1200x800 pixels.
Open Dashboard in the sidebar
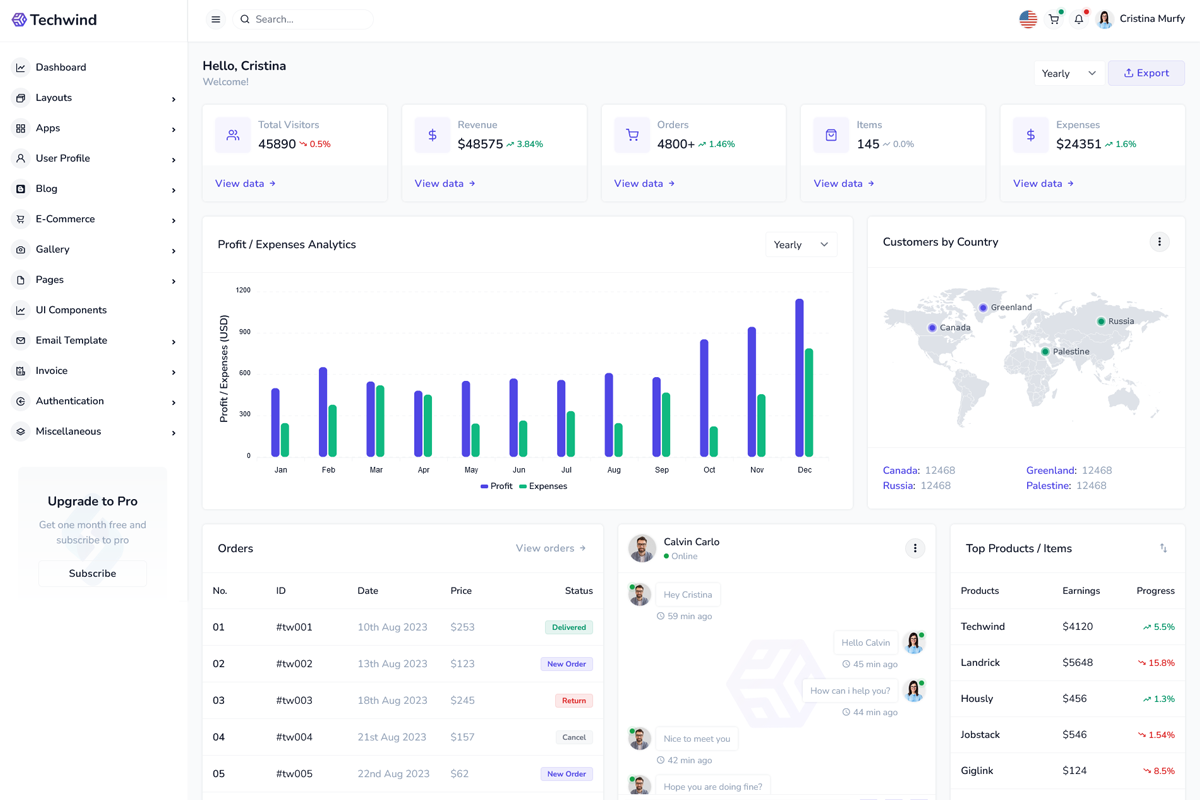click(x=61, y=68)
